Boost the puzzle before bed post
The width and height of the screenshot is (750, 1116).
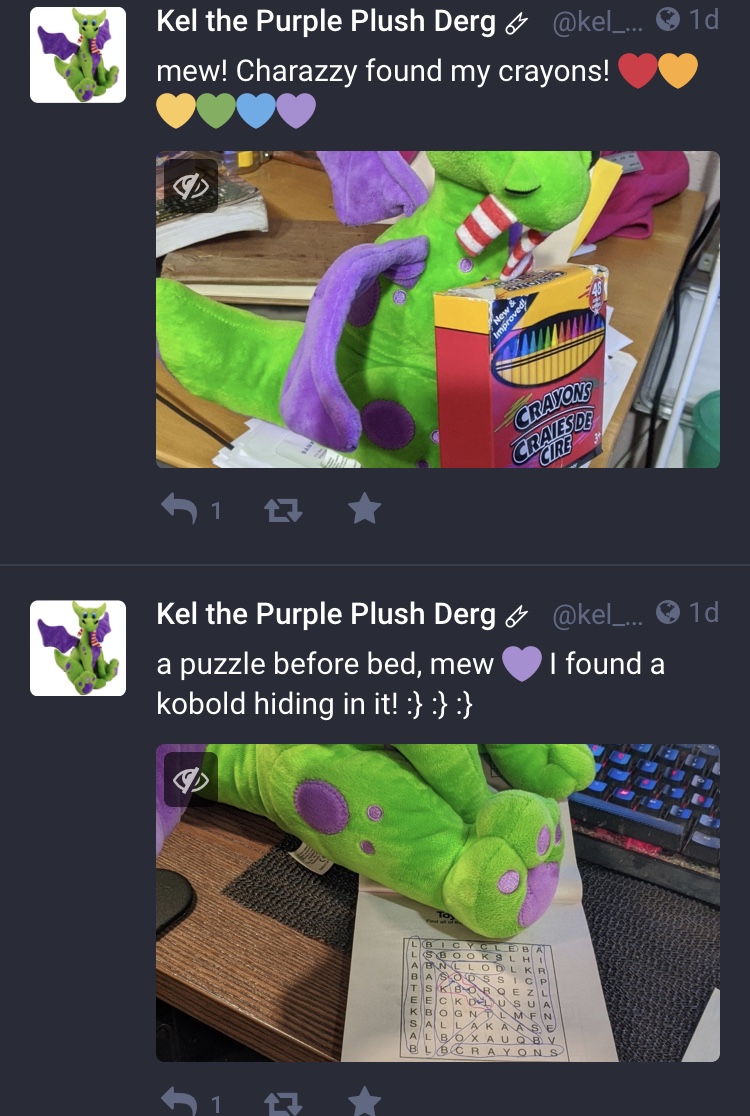283,1102
